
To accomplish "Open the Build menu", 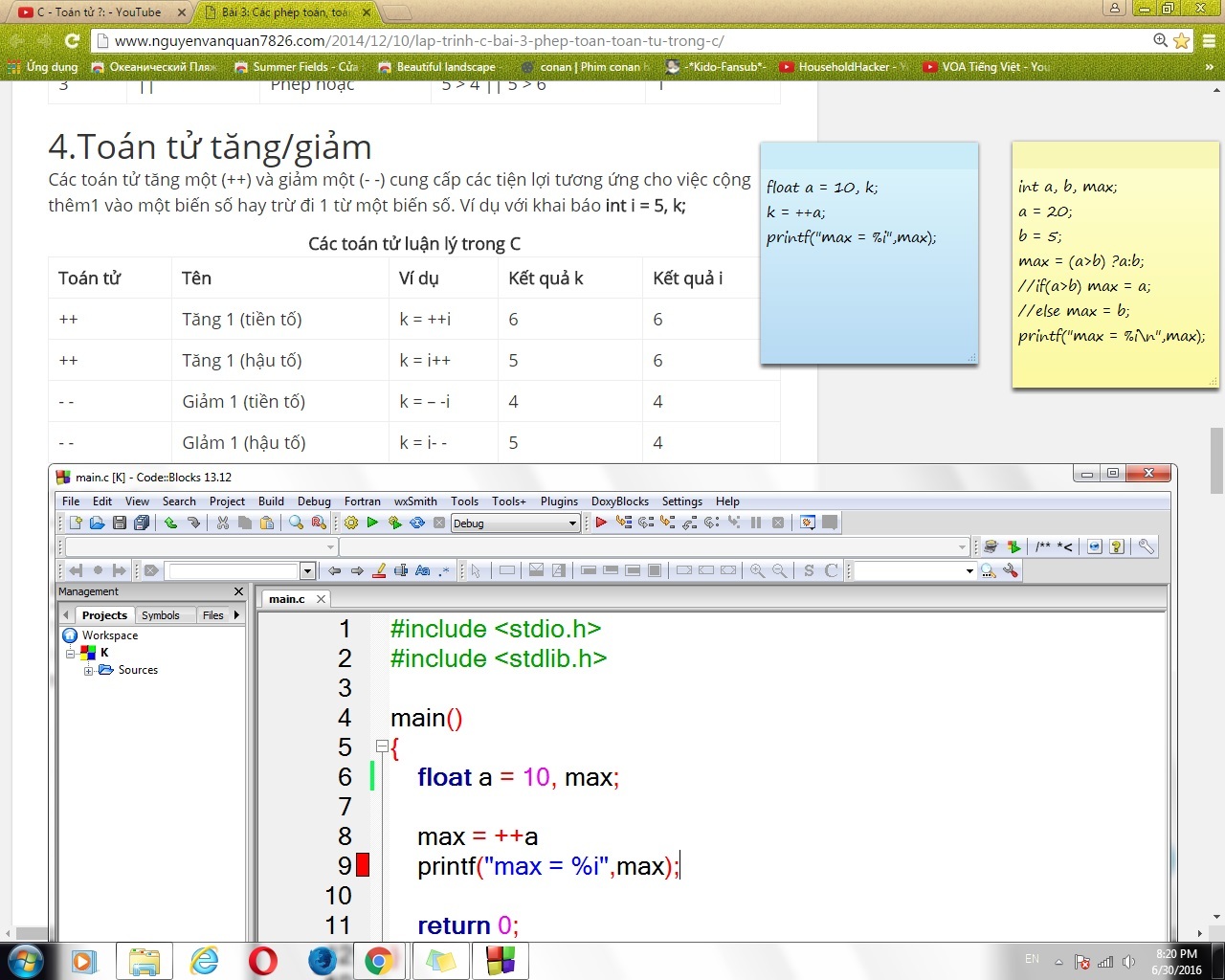I will [x=271, y=501].
